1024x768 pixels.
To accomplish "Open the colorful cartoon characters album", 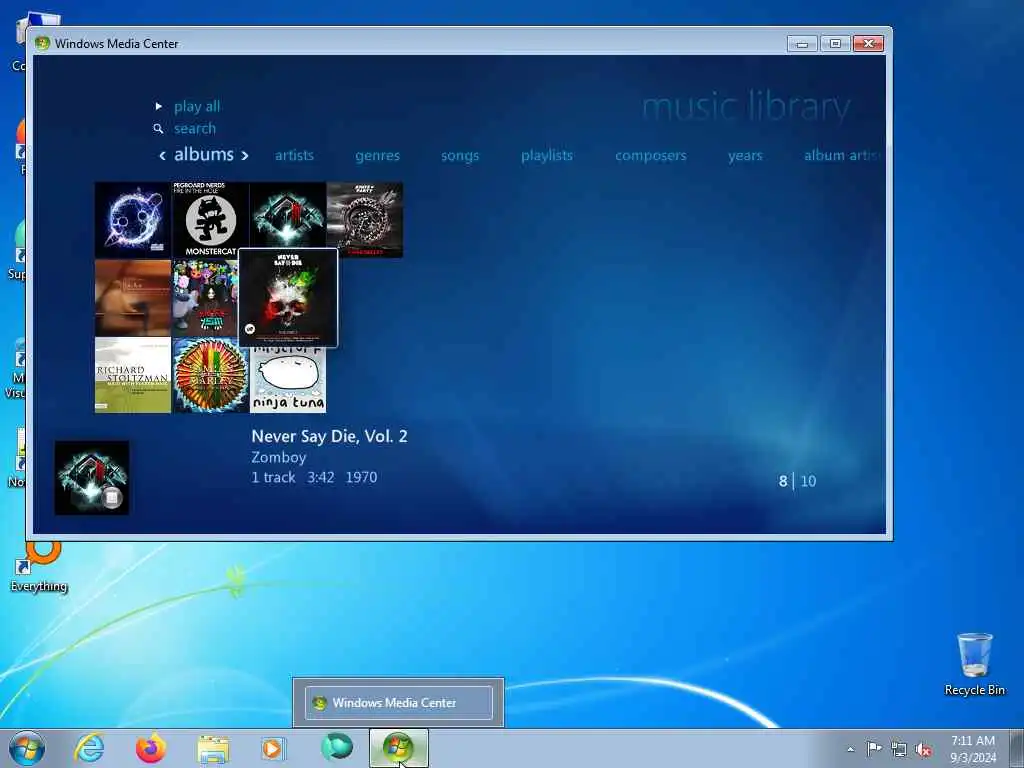I will click(x=205, y=298).
